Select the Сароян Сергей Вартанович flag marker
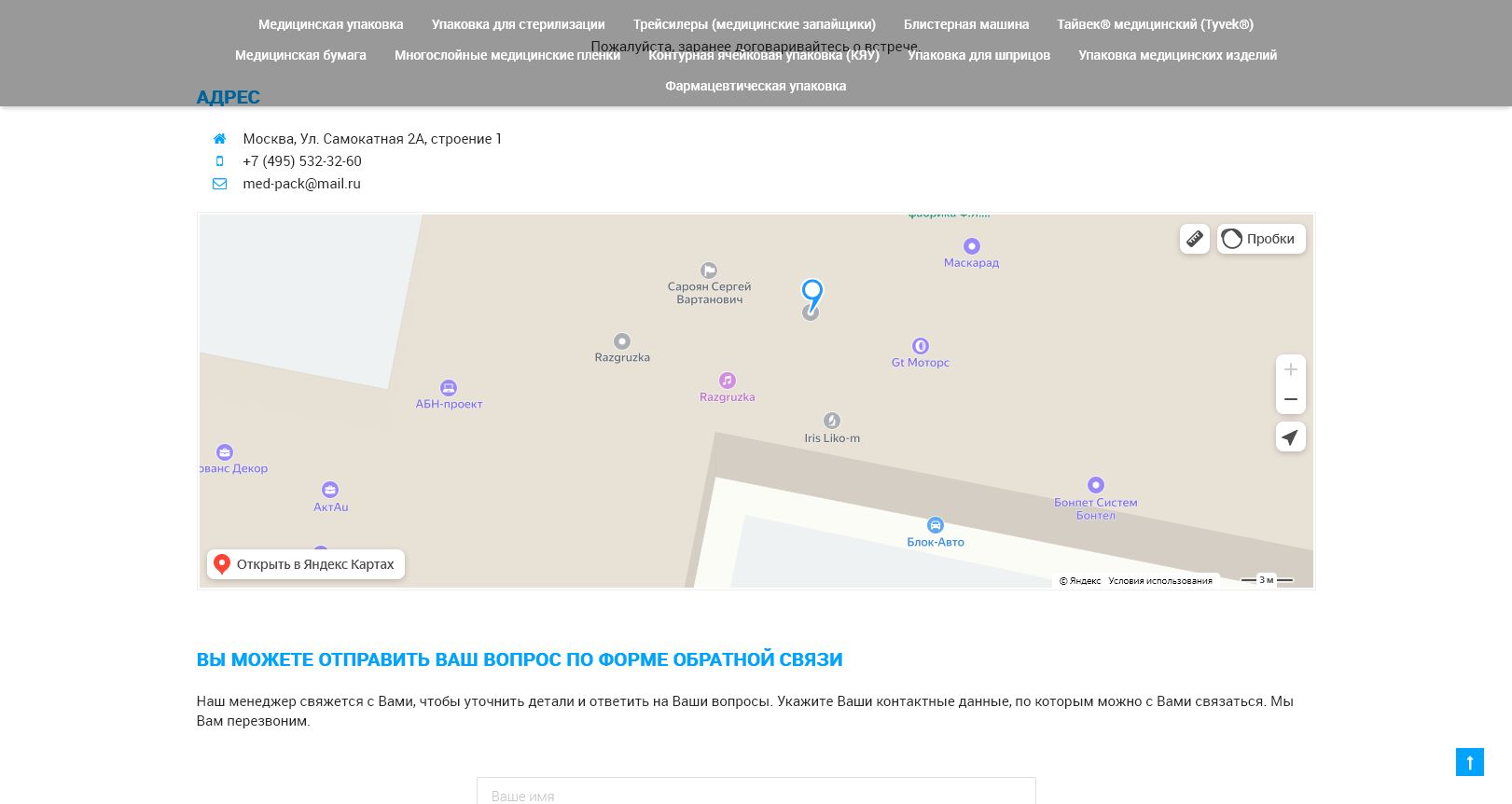 click(709, 270)
